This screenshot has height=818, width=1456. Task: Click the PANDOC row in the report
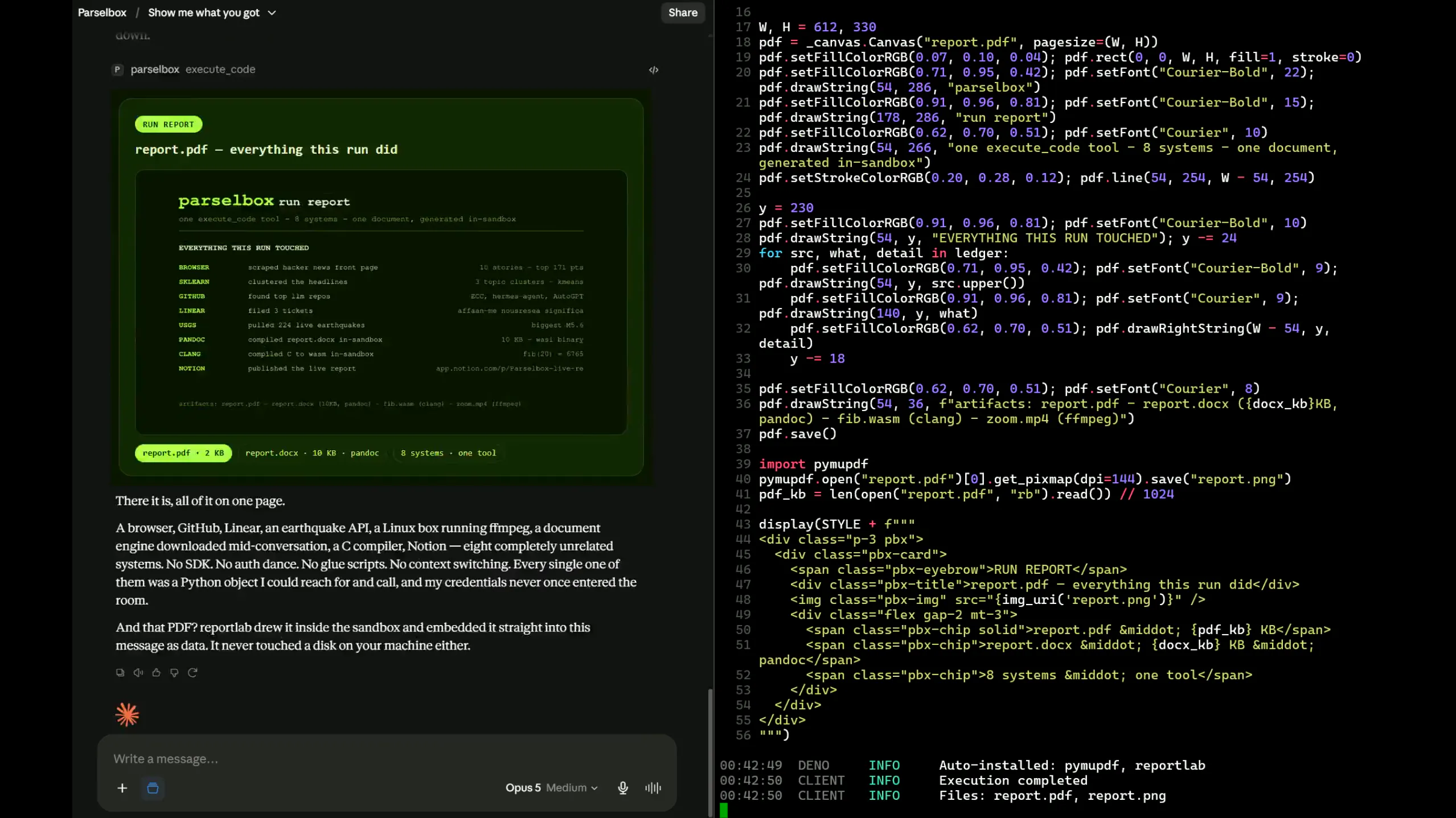point(381,340)
